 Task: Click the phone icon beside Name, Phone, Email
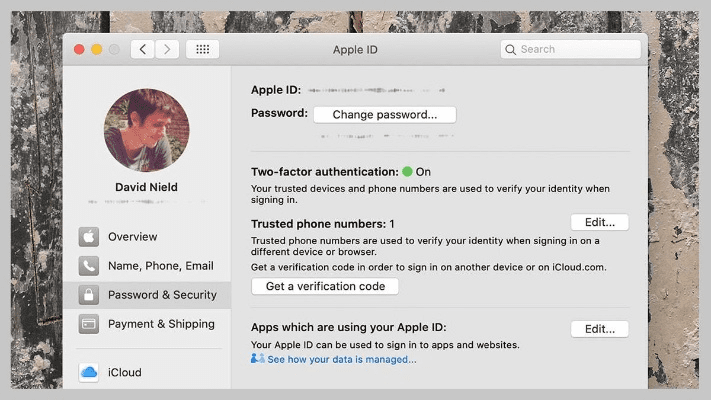tap(89, 266)
